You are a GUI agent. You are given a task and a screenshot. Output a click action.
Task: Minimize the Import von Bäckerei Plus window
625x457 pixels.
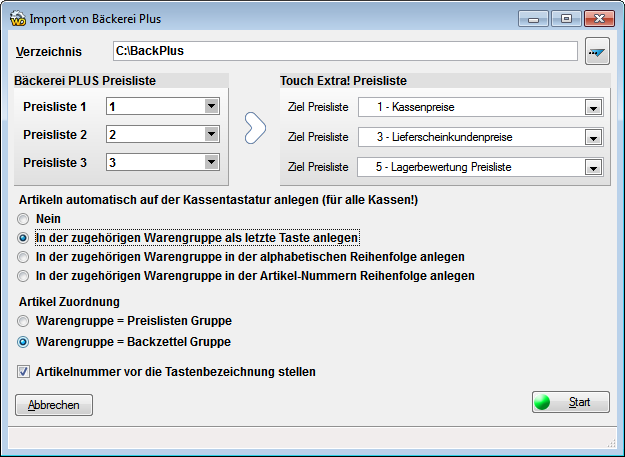pos(533,19)
